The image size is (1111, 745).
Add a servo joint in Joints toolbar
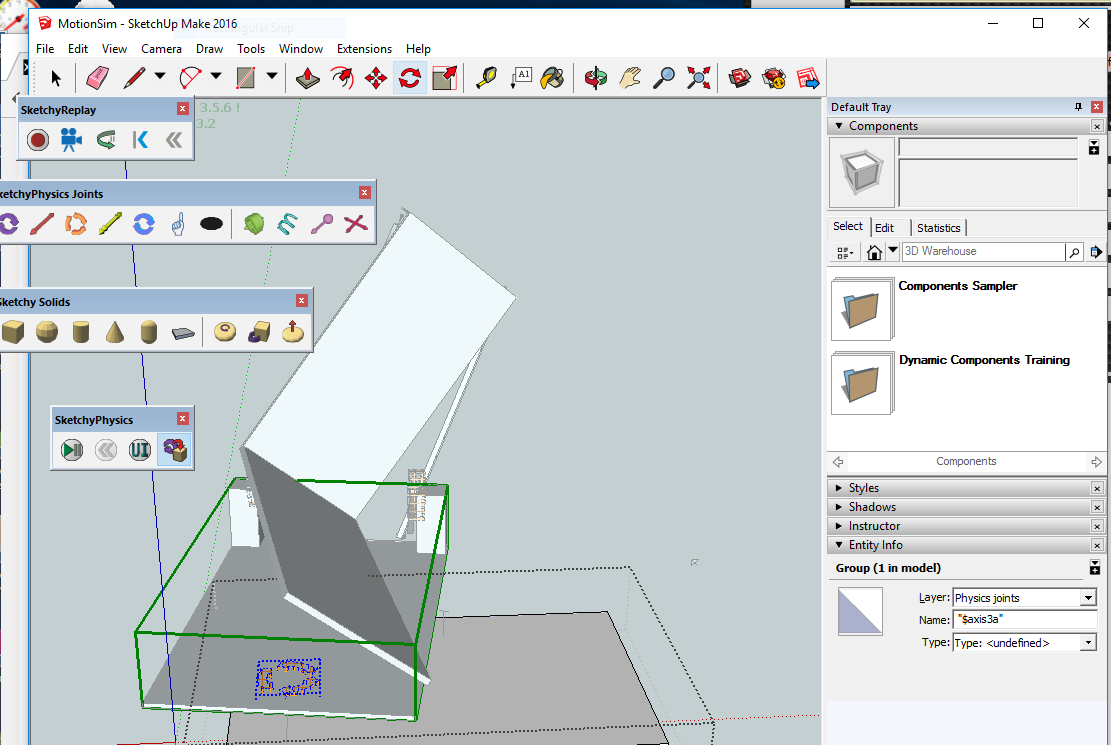[76, 225]
